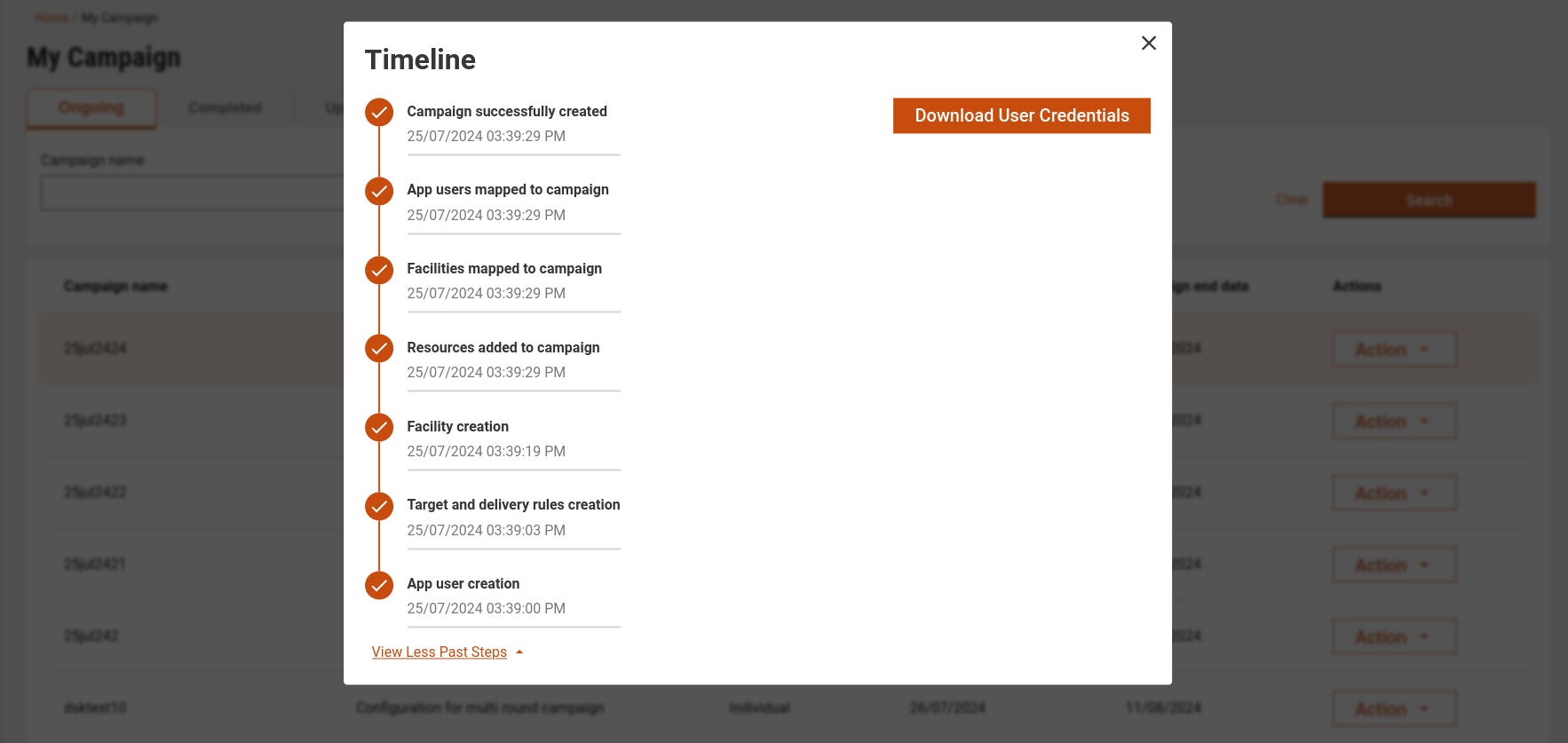Image resolution: width=1568 pixels, height=743 pixels.
Task: Click the Facilities mapped to campaign checkmark
Action: 379,270
